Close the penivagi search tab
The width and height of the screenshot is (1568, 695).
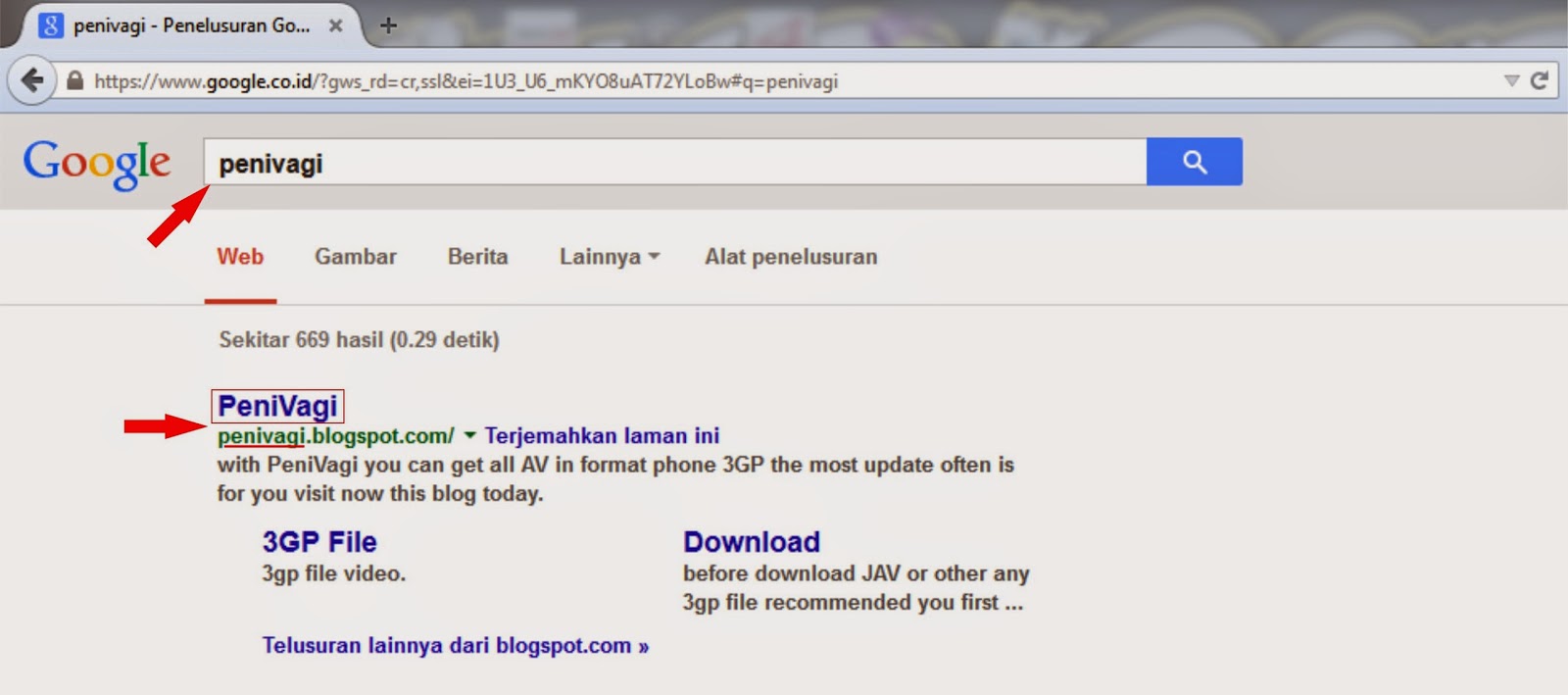(335, 25)
